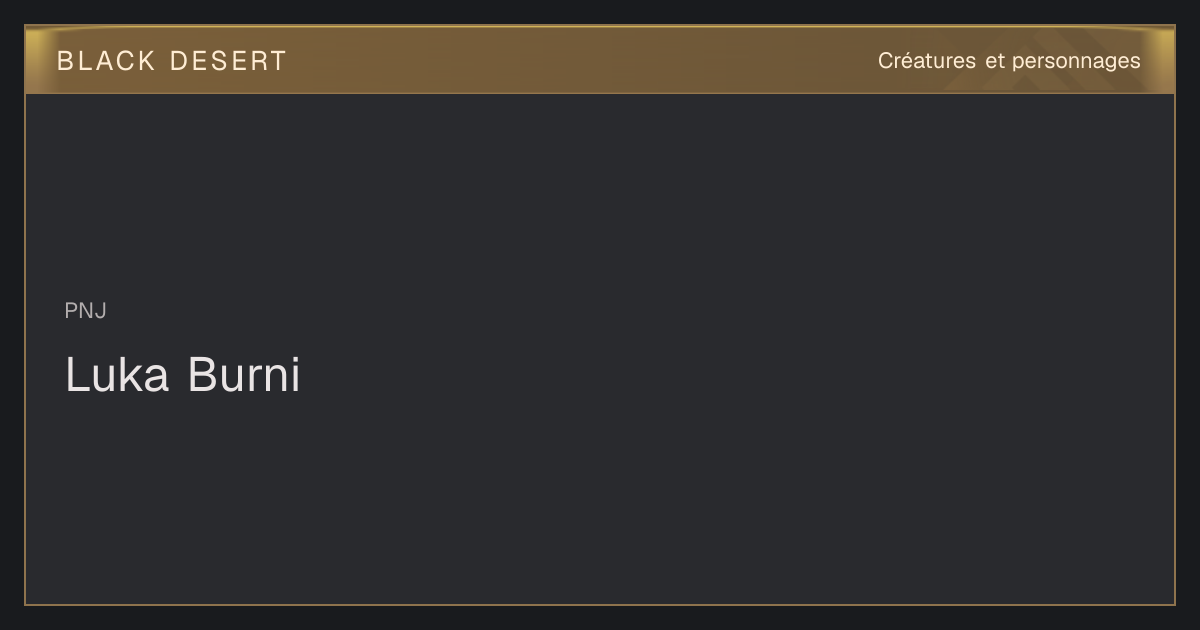Select the word Créatures in the header
The width and height of the screenshot is (1200, 630).
(927, 61)
